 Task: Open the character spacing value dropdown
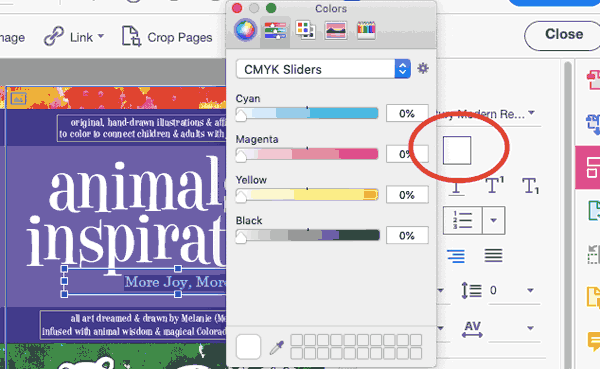click(530, 328)
